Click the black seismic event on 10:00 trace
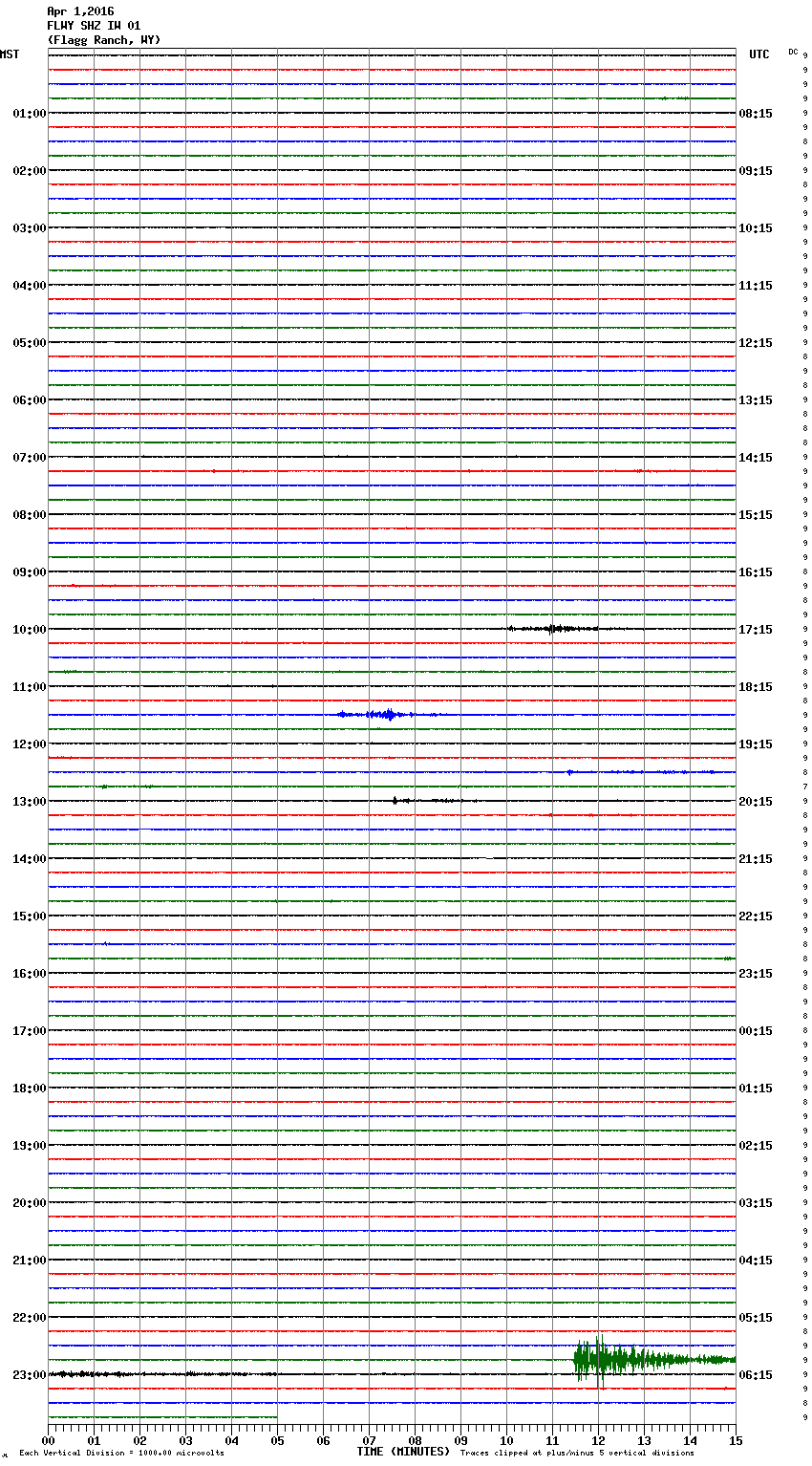This screenshot has width=812, height=1466. [554, 629]
